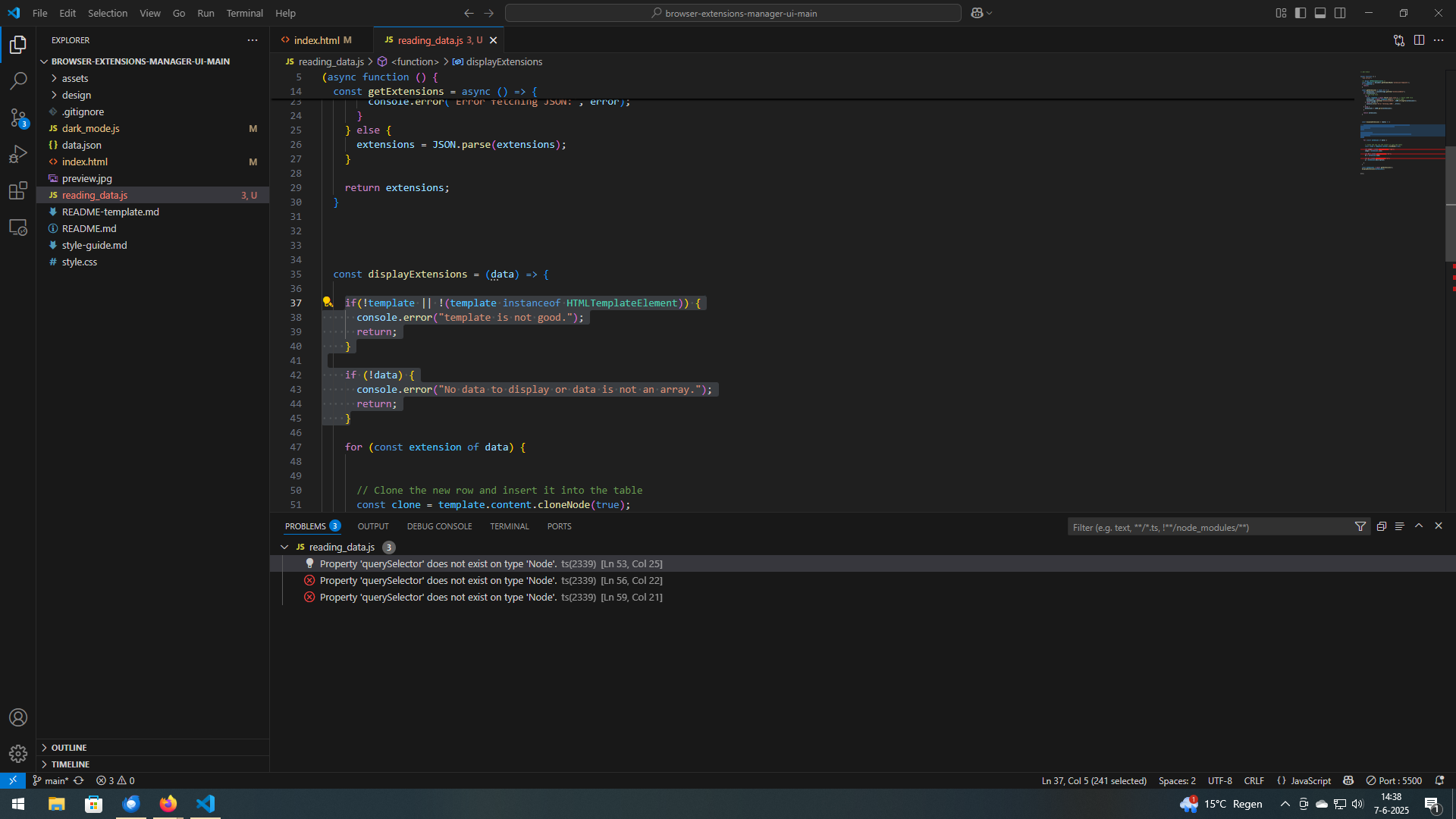This screenshot has width=1456, height=819.
Task: Click the Port: 5500 status item
Action: tap(1394, 780)
